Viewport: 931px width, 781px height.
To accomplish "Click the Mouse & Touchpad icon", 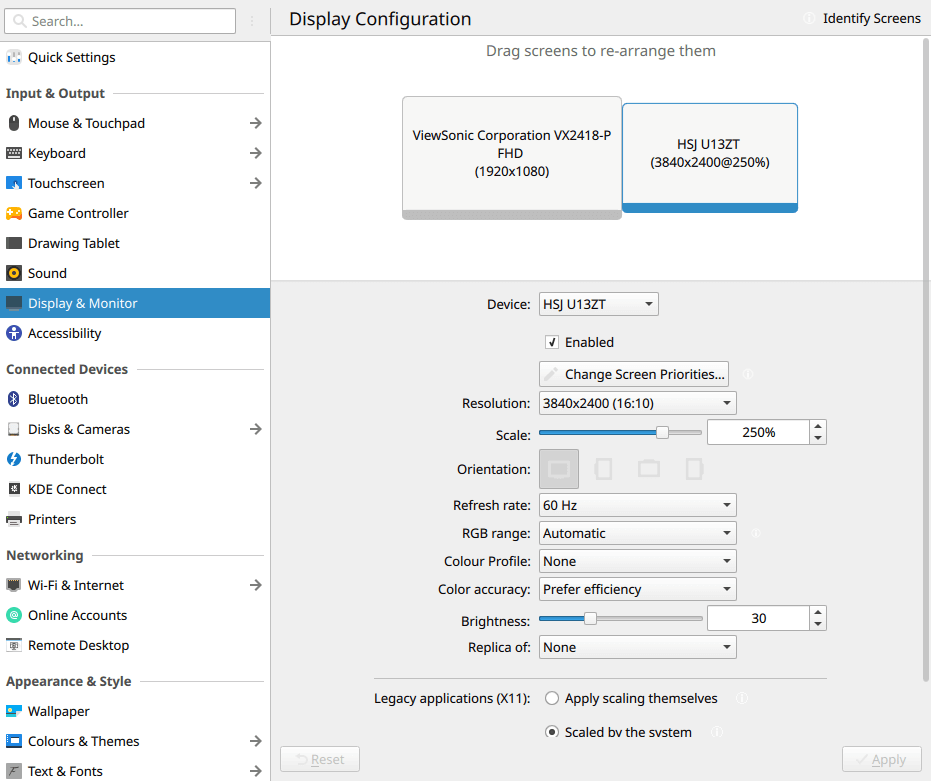I will coord(14,123).
